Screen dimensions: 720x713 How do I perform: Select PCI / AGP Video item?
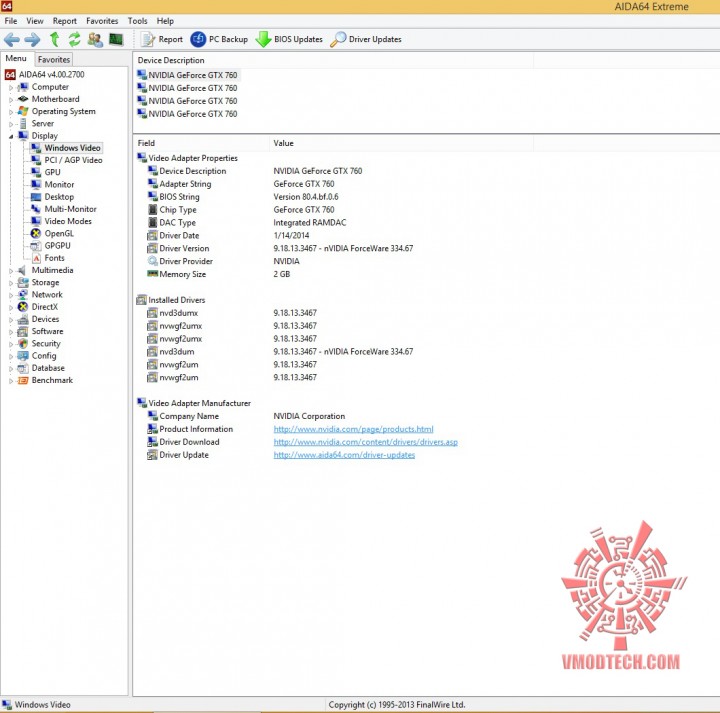tap(73, 160)
